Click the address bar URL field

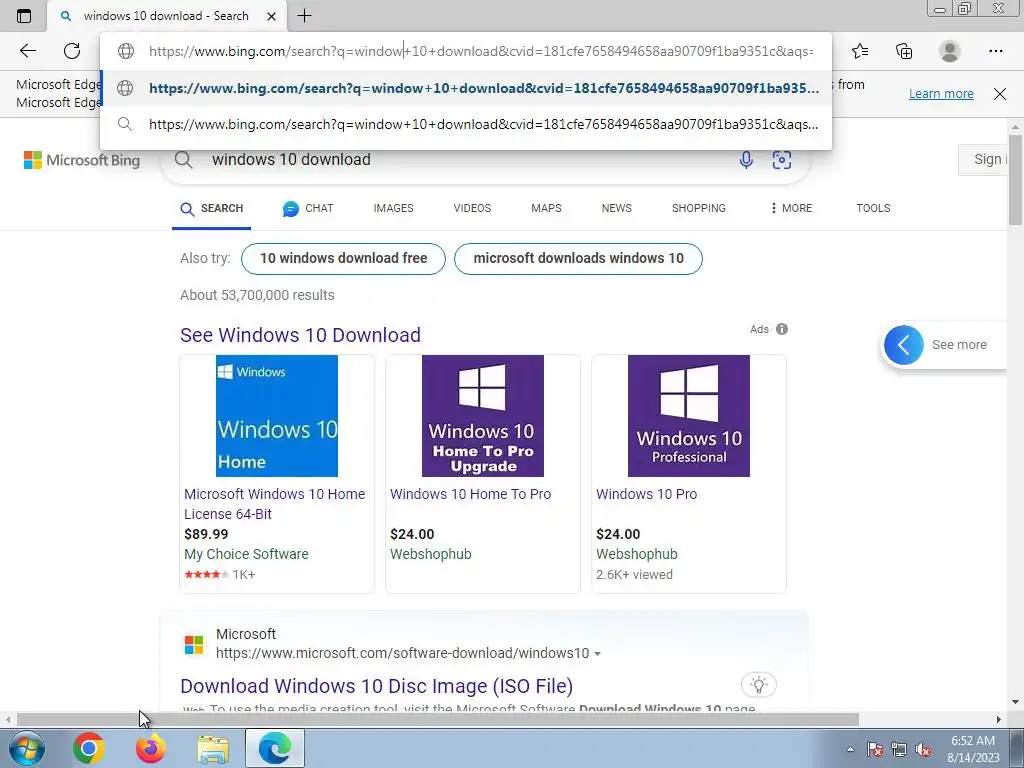(481, 51)
